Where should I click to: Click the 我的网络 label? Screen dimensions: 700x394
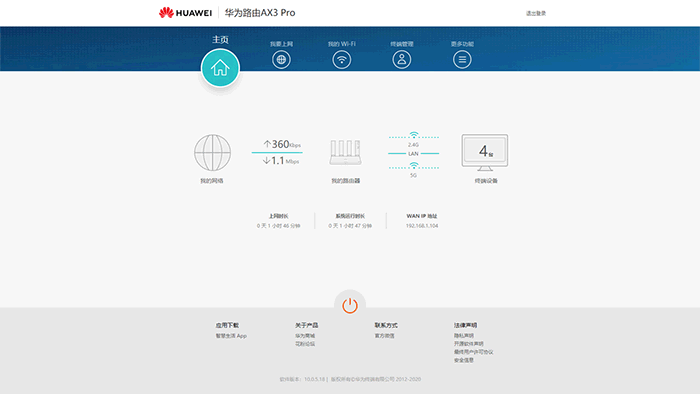[212, 181]
